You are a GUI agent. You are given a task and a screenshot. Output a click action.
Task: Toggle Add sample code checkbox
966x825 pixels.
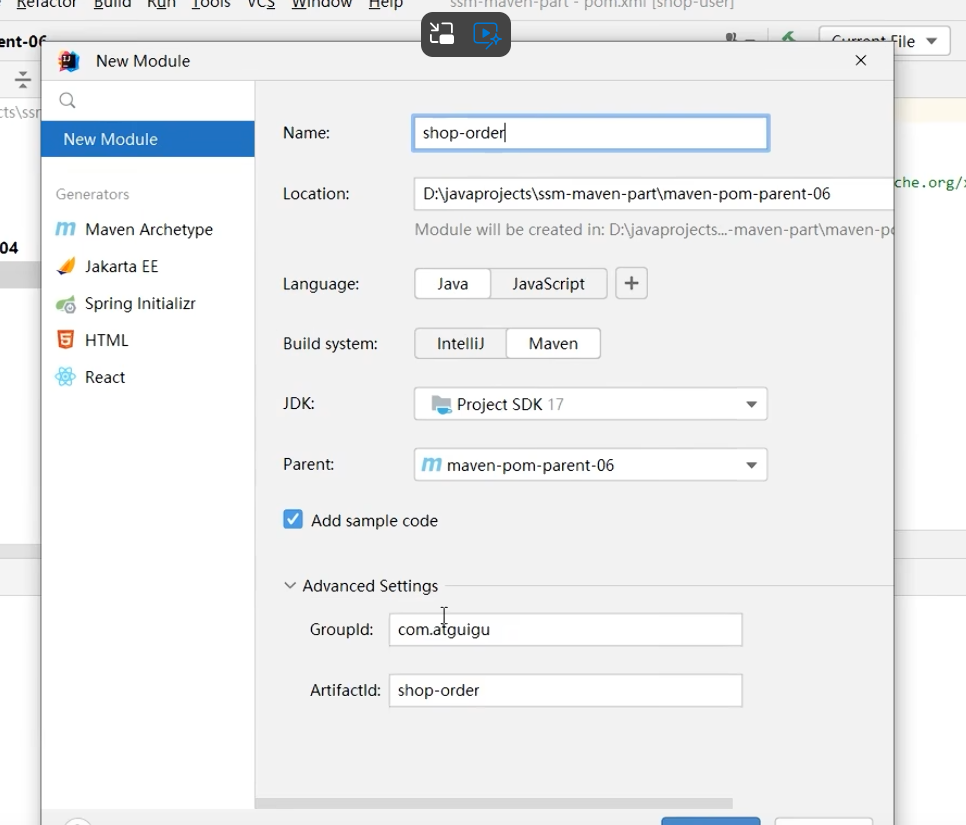[x=293, y=519]
